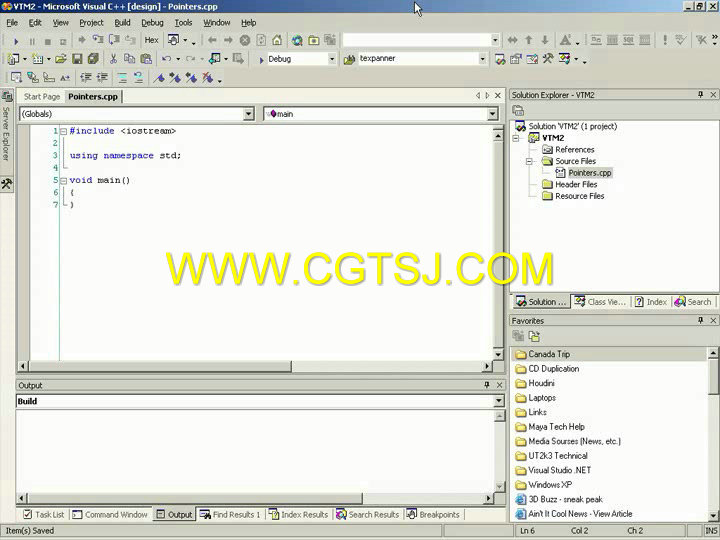Switch to the Index tab
720x540 pixels.
651,302
